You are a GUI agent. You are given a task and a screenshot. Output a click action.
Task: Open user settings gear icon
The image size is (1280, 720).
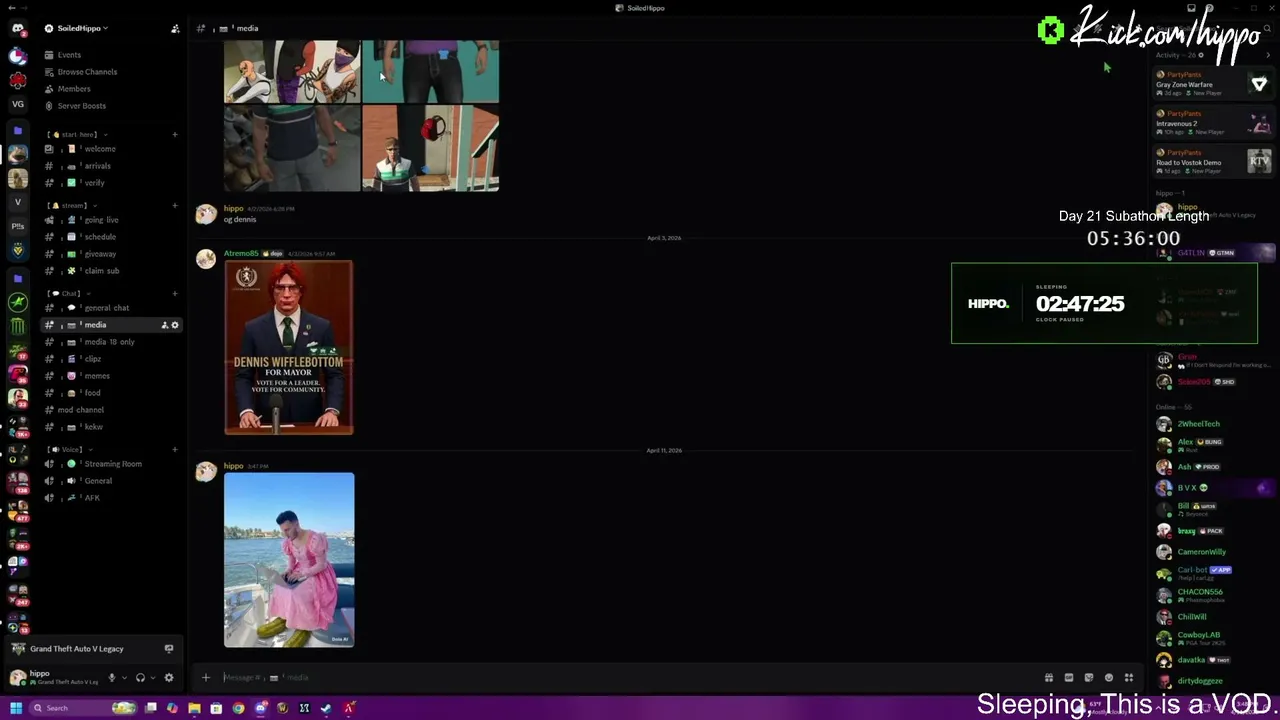pyautogui.click(x=168, y=677)
